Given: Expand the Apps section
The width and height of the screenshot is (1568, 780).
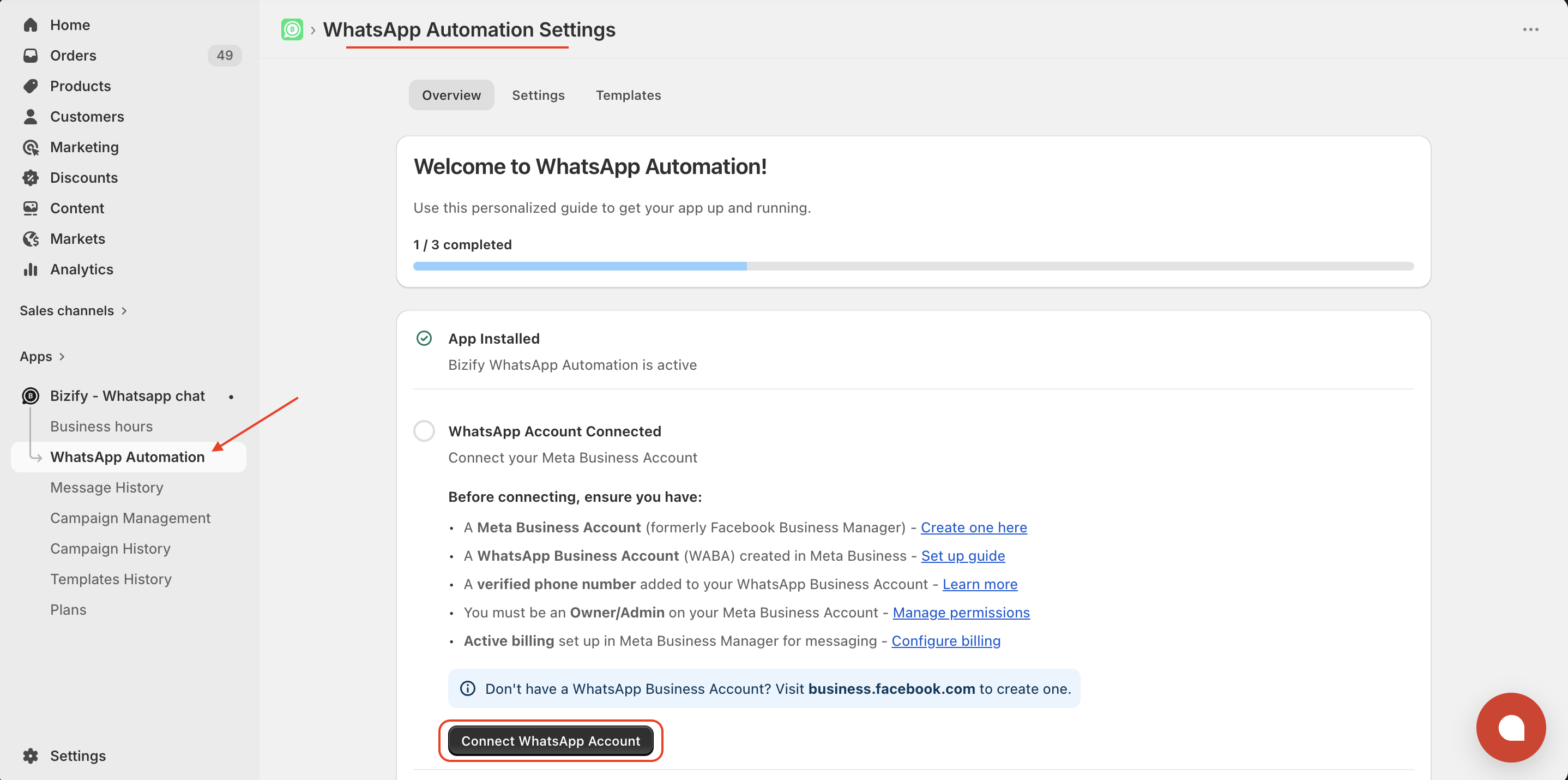Looking at the screenshot, I should [x=42, y=356].
